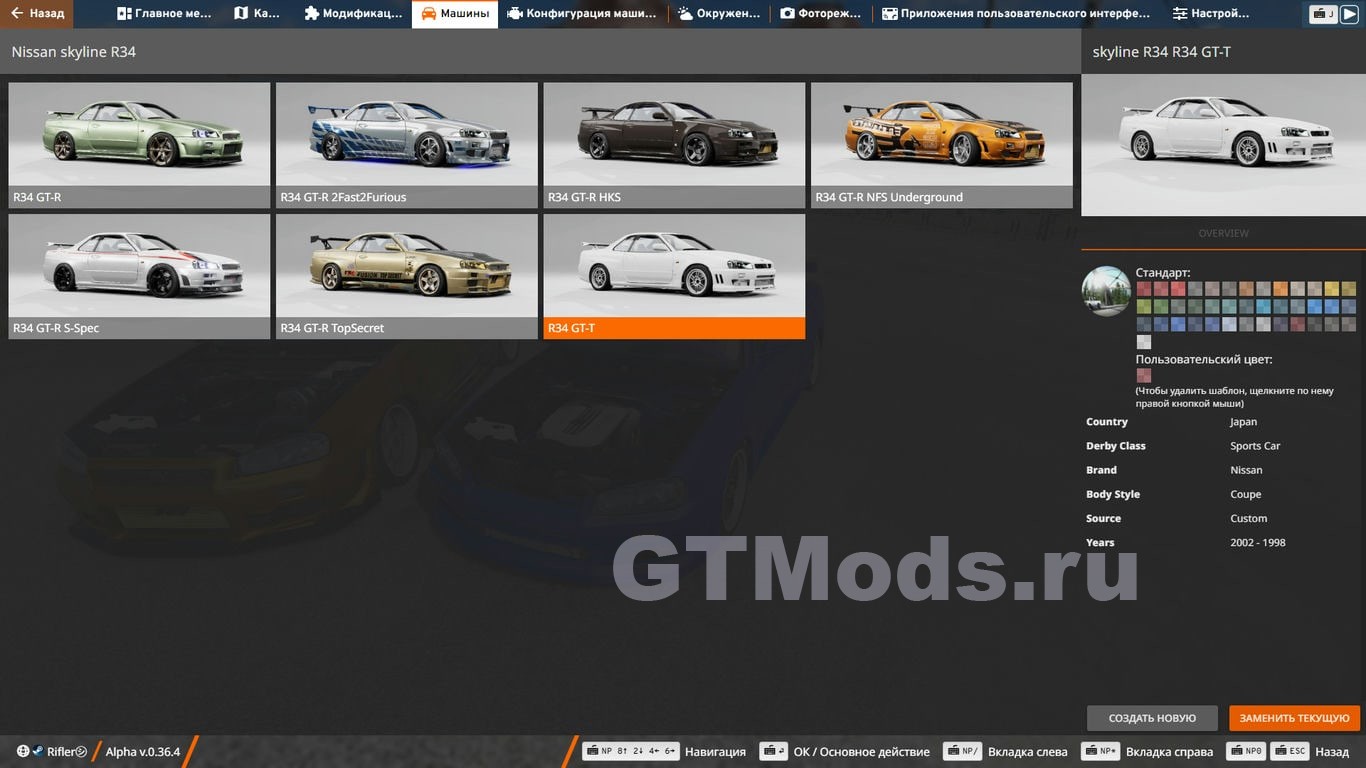The height and width of the screenshot is (768, 1366).
Task: Click the skyline R34 R34 GT-T title
Action: tap(1161, 52)
